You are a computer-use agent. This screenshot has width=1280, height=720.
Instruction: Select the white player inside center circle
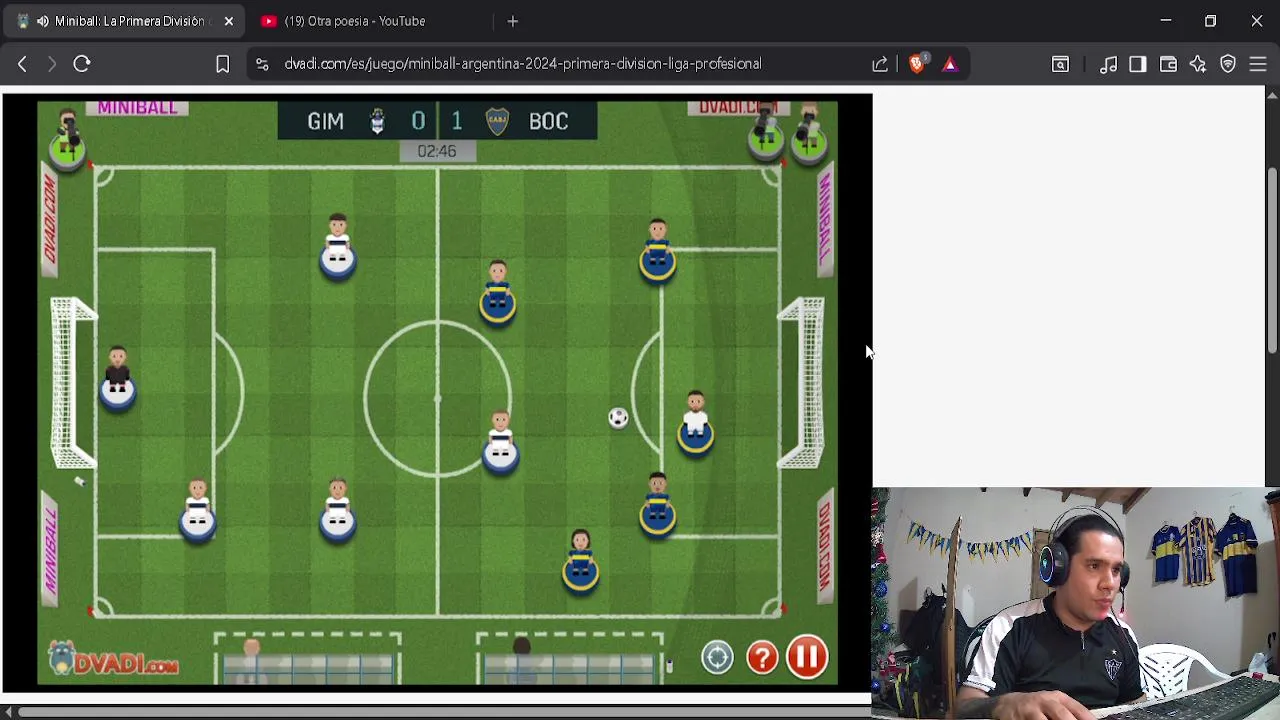point(500,441)
